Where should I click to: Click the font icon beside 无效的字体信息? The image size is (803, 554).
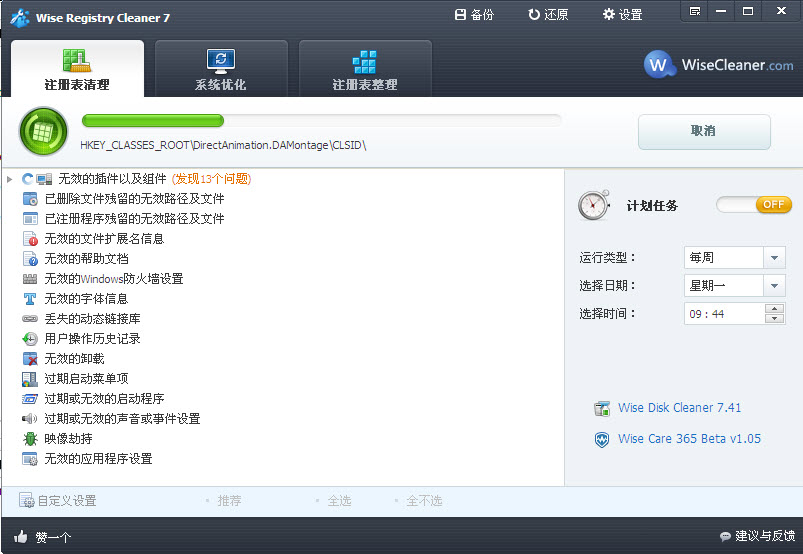(30, 299)
